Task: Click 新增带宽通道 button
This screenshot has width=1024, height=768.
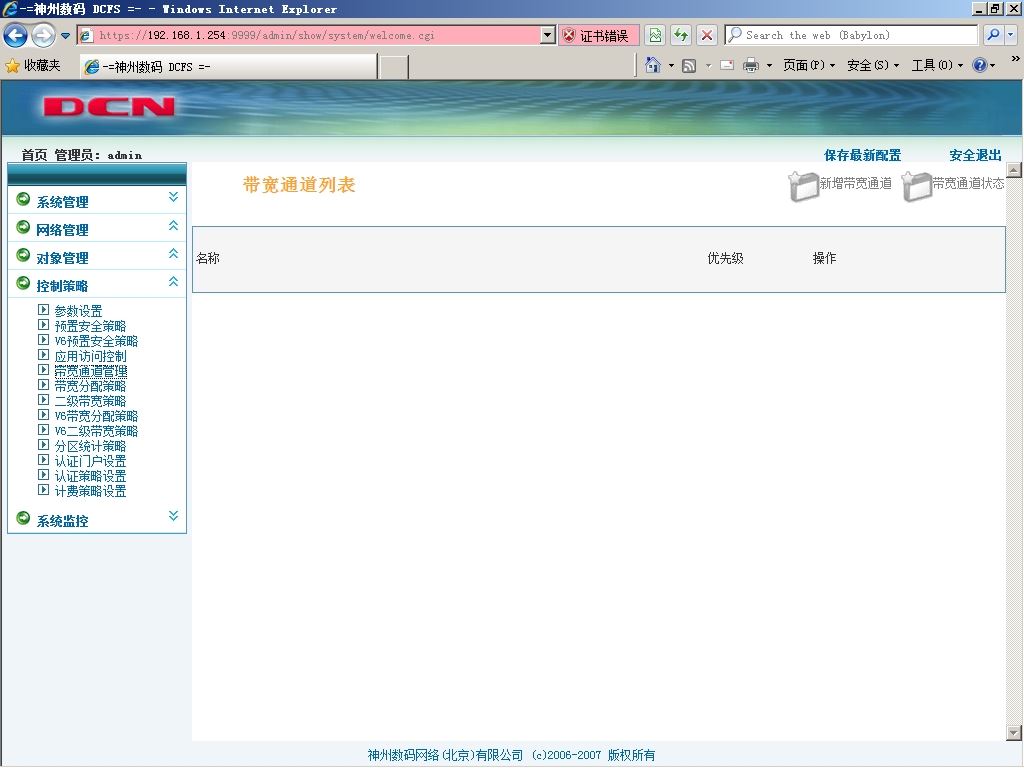Action: pos(840,185)
